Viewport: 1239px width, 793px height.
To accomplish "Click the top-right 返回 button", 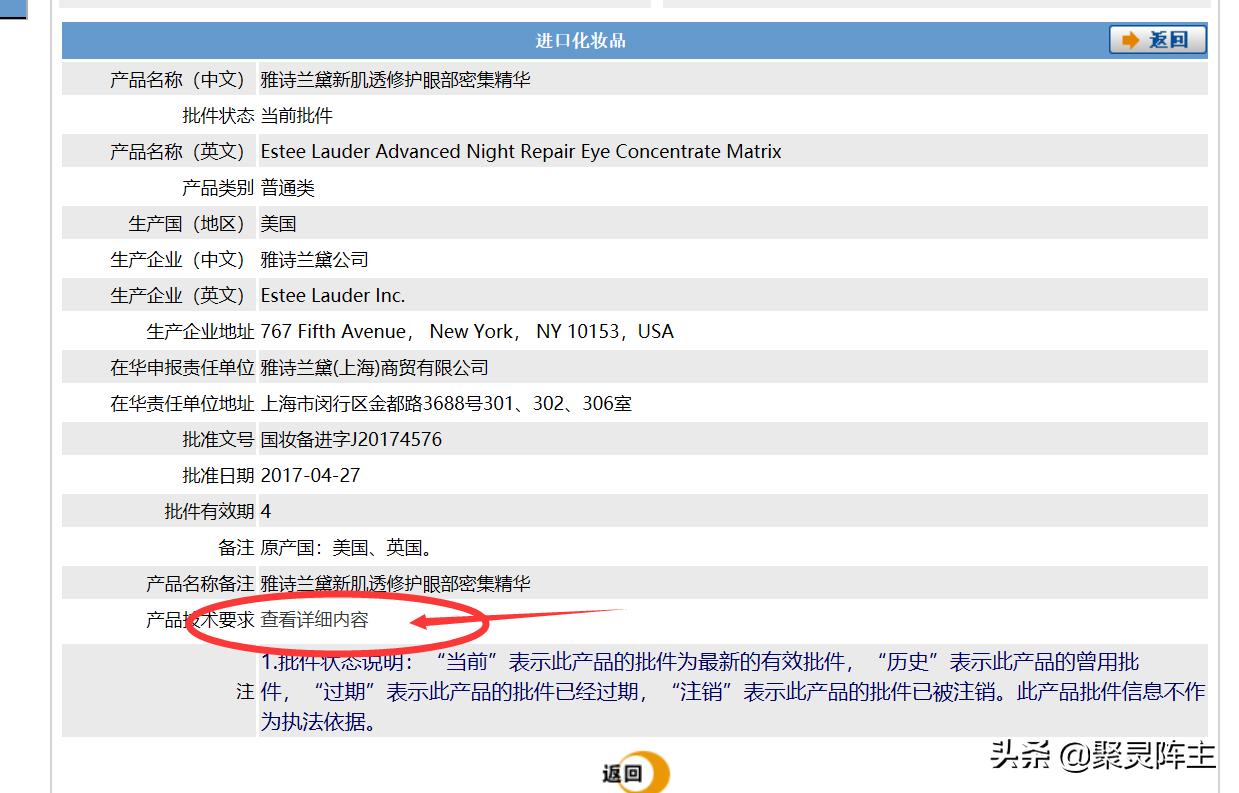I will click(1158, 39).
